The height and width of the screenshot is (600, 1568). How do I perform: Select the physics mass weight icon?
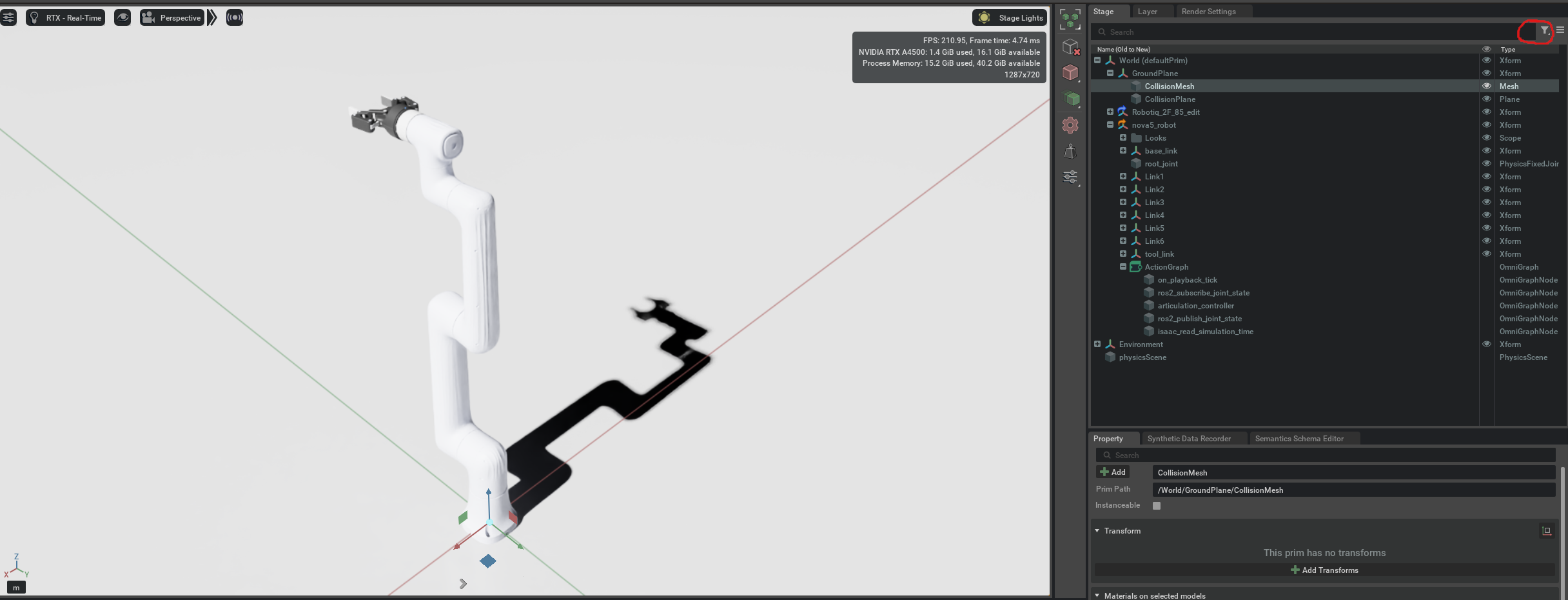point(1070,151)
